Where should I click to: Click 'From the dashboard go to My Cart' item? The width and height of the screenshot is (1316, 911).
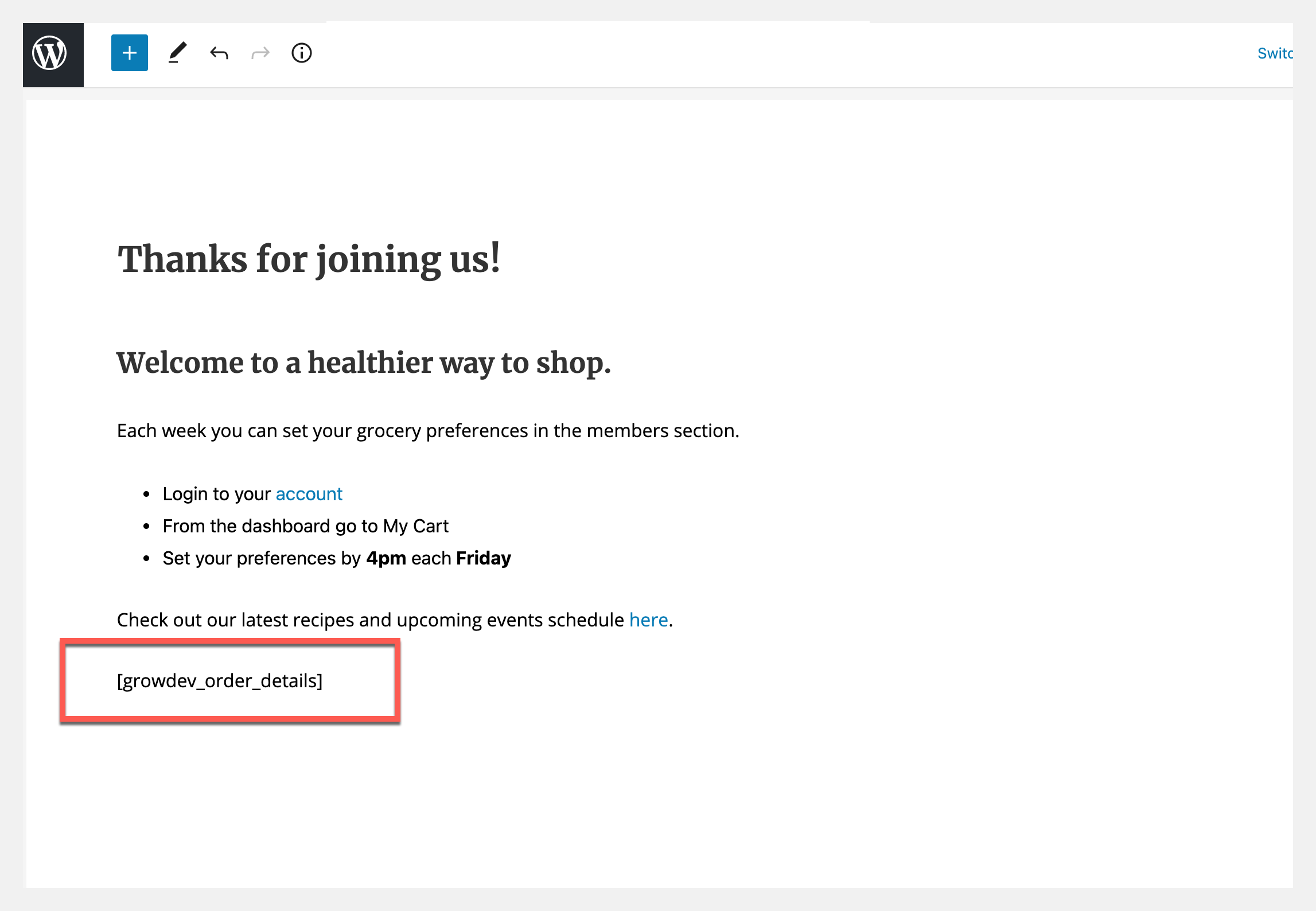(x=305, y=526)
